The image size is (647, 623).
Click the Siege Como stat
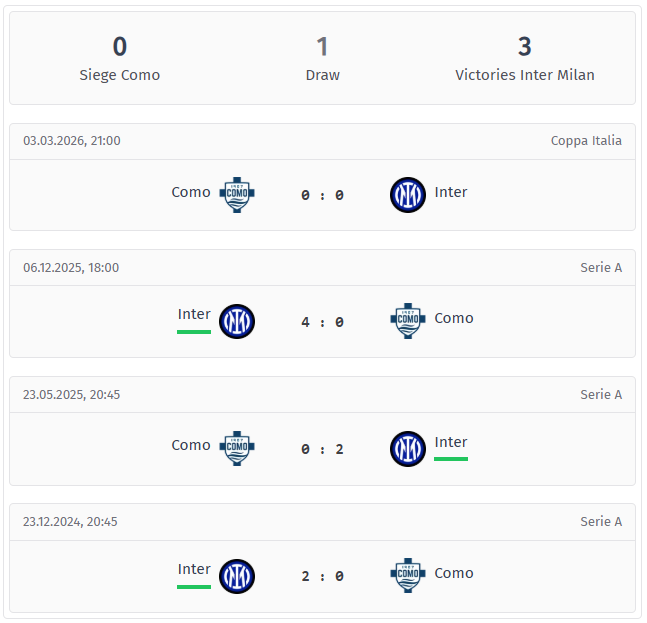coord(120,59)
